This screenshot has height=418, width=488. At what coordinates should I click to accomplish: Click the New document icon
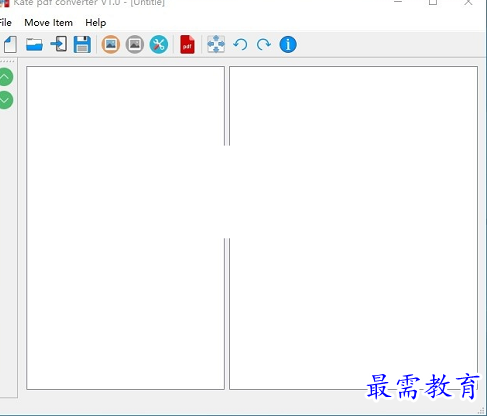(10, 44)
